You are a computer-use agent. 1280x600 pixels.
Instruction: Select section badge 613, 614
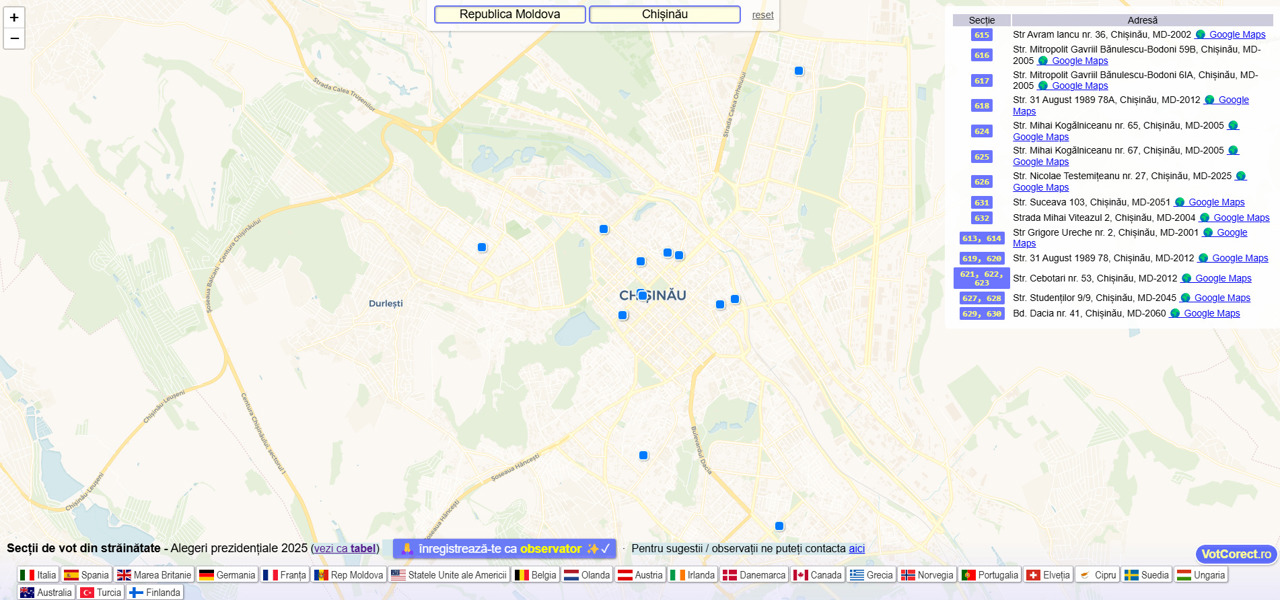[x=982, y=239]
